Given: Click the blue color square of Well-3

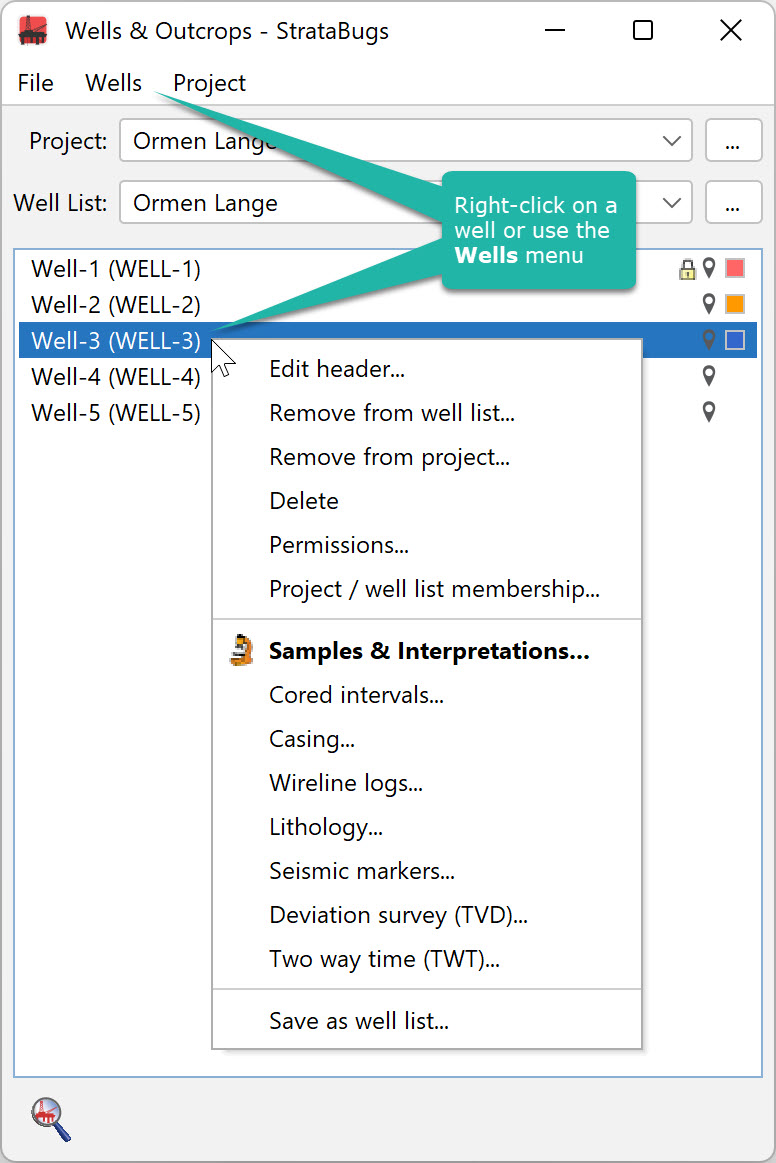Looking at the screenshot, I should click(735, 340).
